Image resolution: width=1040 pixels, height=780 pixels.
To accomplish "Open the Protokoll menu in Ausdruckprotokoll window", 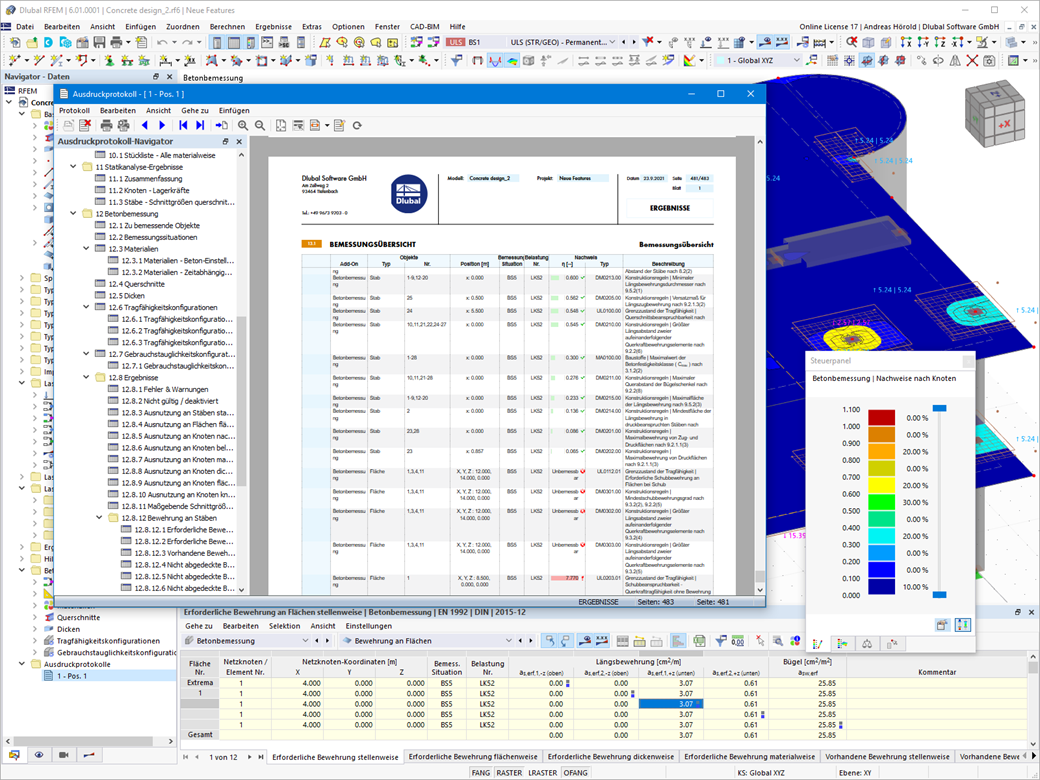I will 74,111.
